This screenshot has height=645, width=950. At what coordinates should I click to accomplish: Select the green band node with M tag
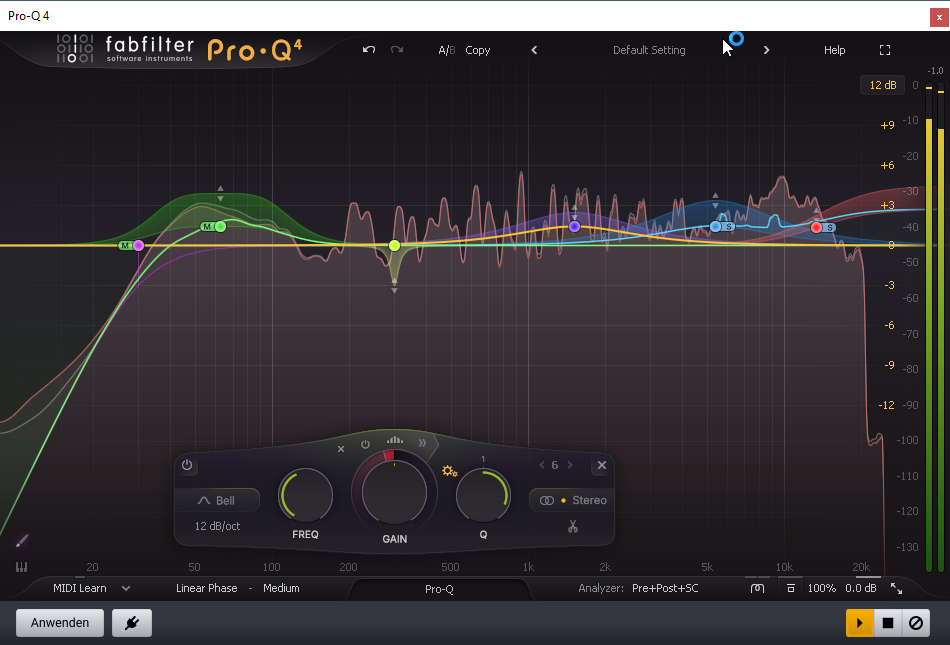tap(221, 227)
